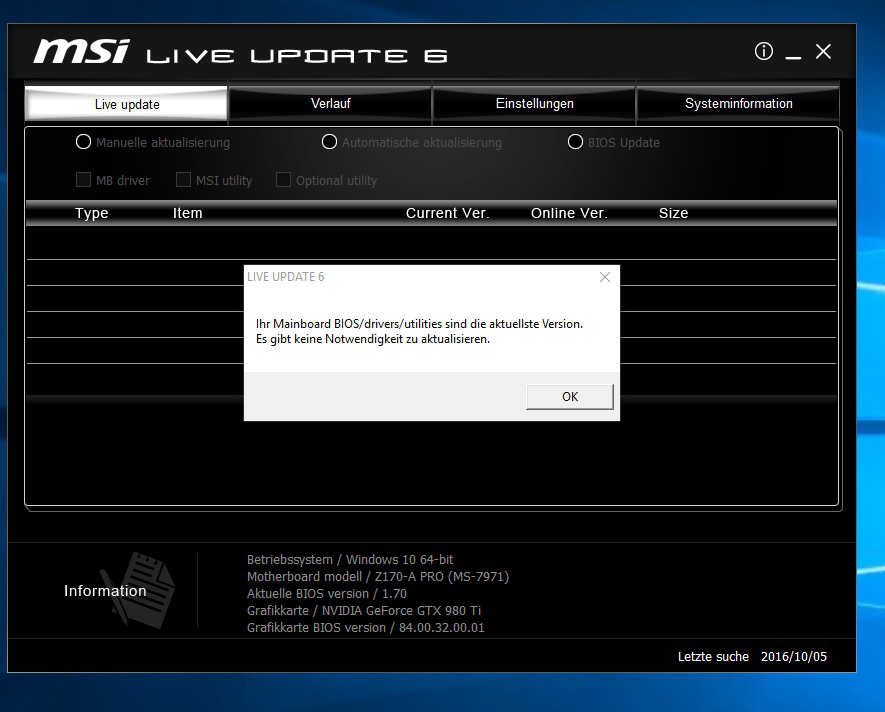Screen dimensions: 885x712
Task: Click 'Aktuelle BIOS version / 1.70' text
Action: pyautogui.click(x=327, y=593)
